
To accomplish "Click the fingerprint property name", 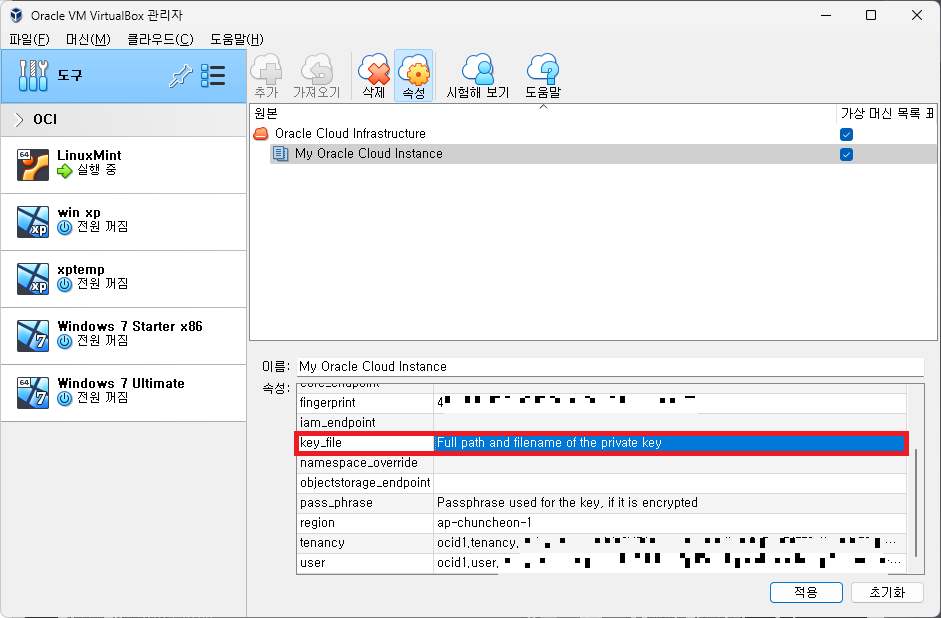I will pos(328,403).
